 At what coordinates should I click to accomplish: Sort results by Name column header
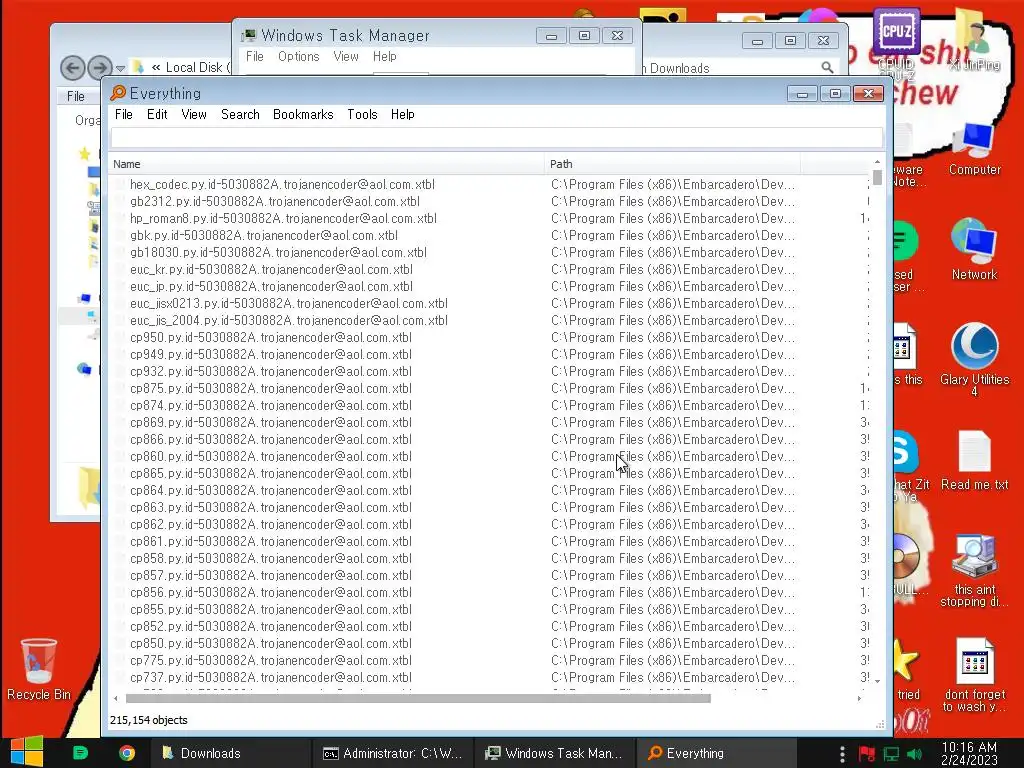coord(327,164)
